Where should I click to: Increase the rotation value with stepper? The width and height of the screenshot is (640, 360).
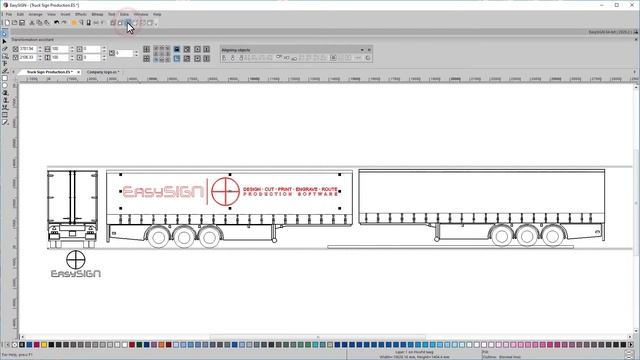(136, 52)
